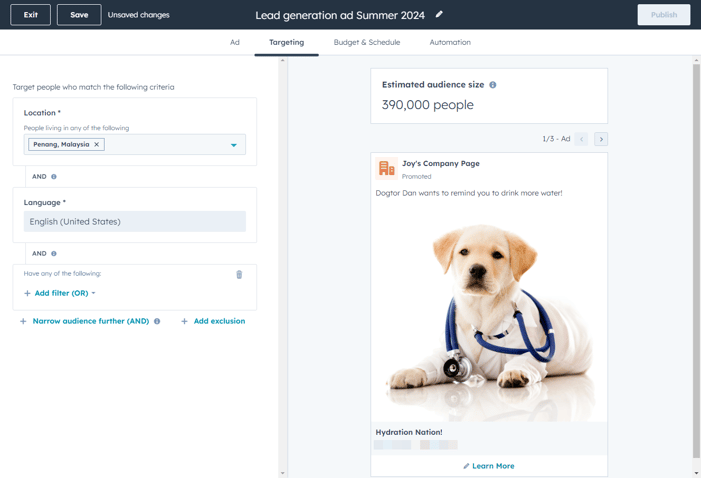Screen dimensions: 701x478
Task: Click info icon next to first AND
Action: click(x=54, y=177)
